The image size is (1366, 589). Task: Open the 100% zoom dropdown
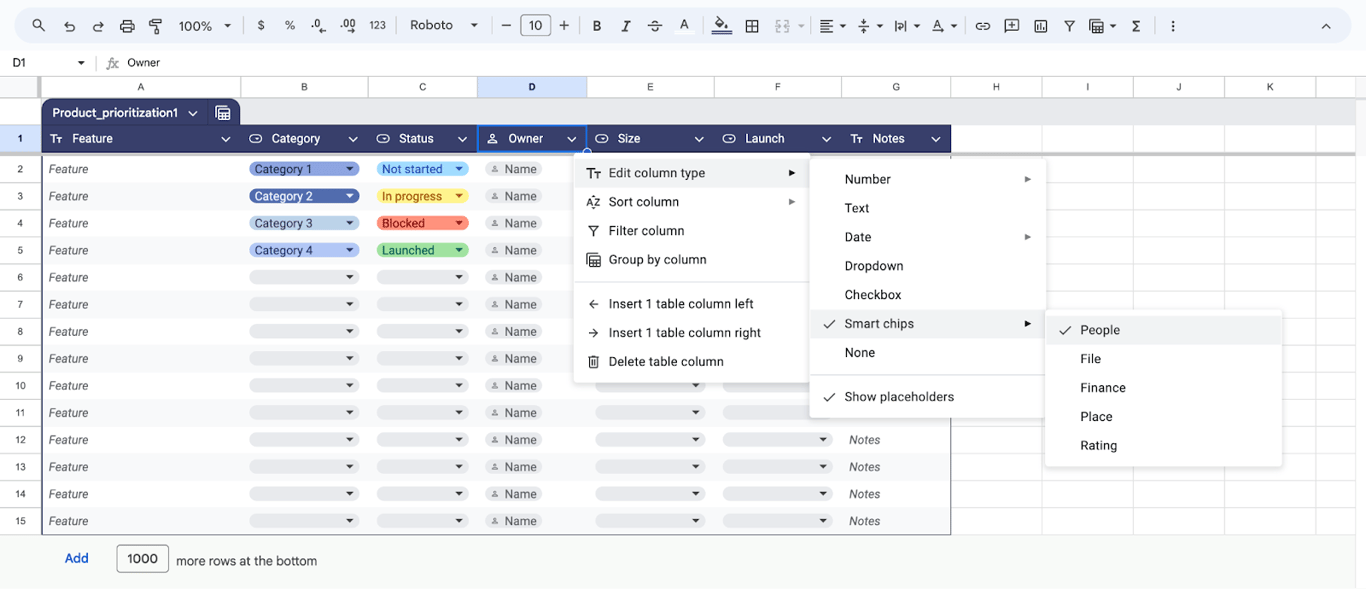coord(205,26)
